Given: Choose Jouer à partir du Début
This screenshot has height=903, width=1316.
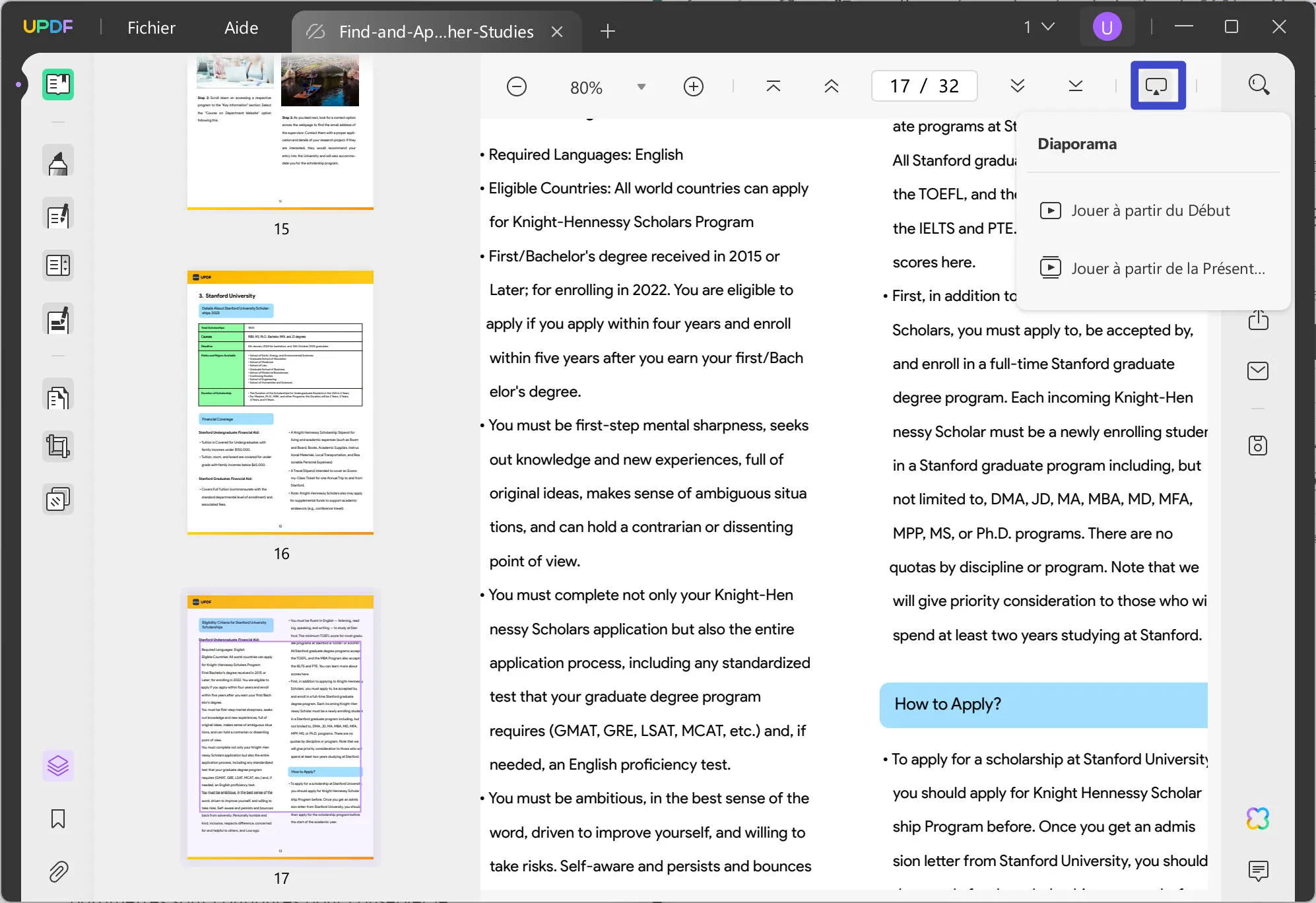Looking at the screenshot, I should tap(1150, 211).
